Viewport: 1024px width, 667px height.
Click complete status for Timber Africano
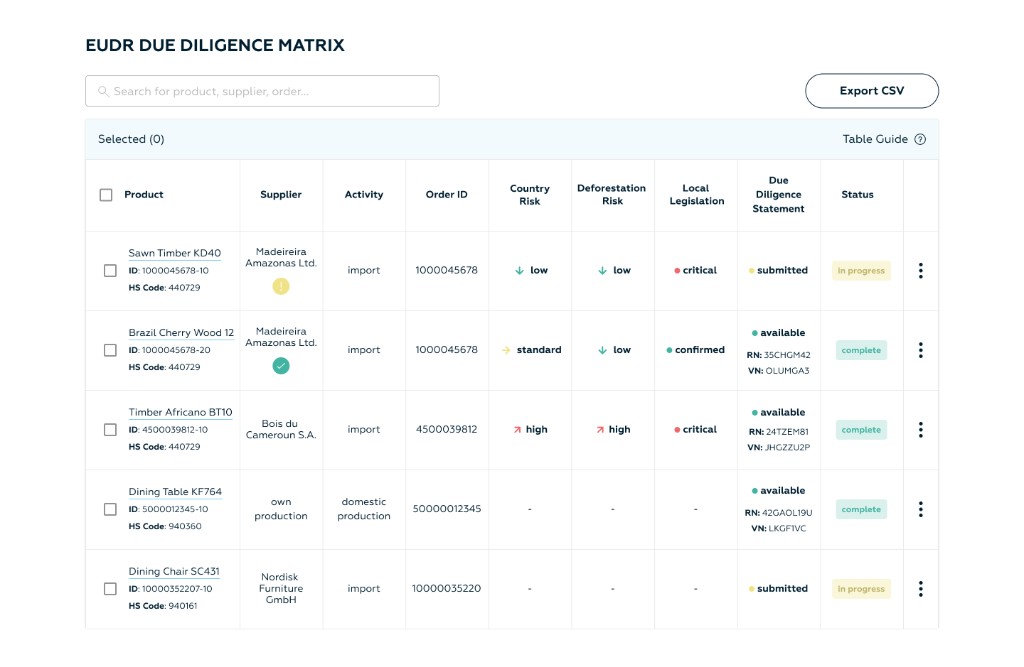(x=861, y=430)
